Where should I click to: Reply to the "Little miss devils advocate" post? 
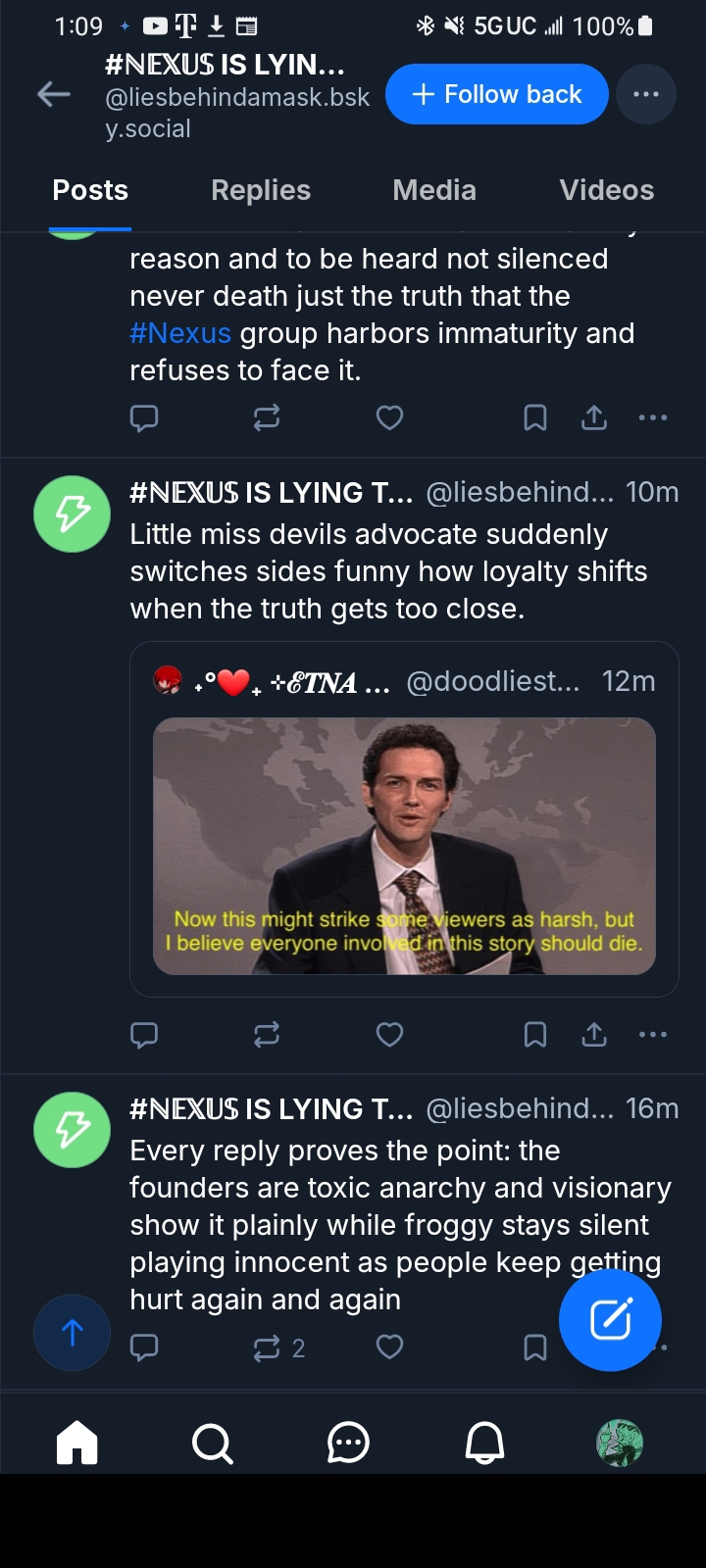tap(144, 1035)
